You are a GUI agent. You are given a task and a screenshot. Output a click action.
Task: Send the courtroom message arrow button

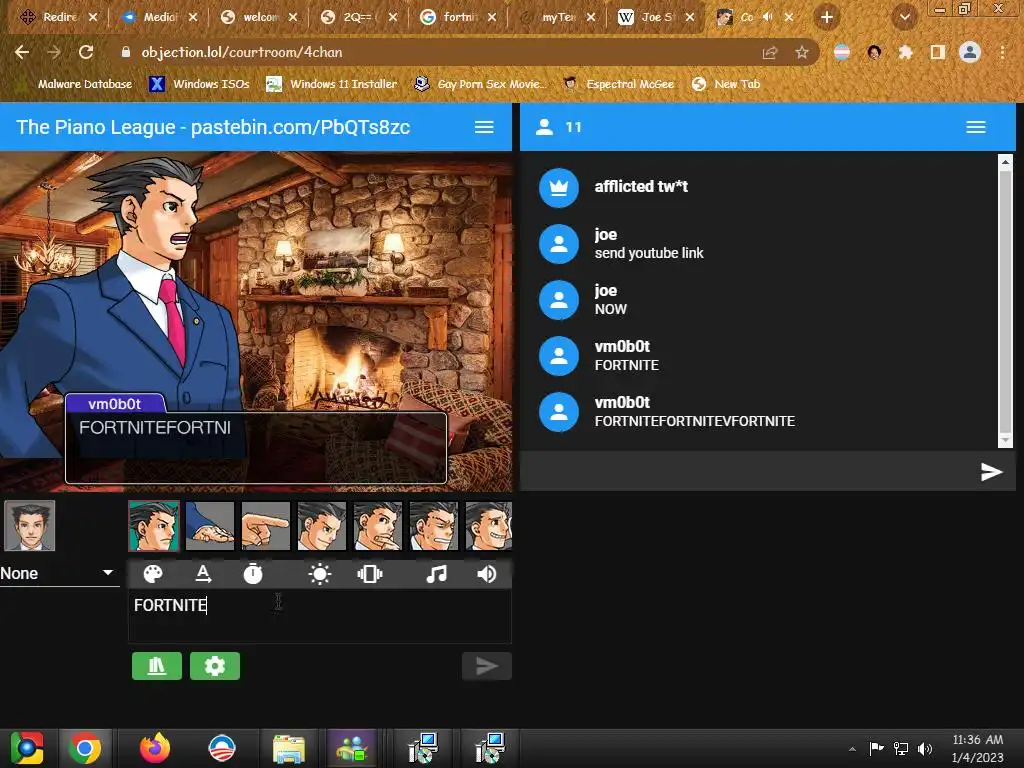[x=487, y=666]
